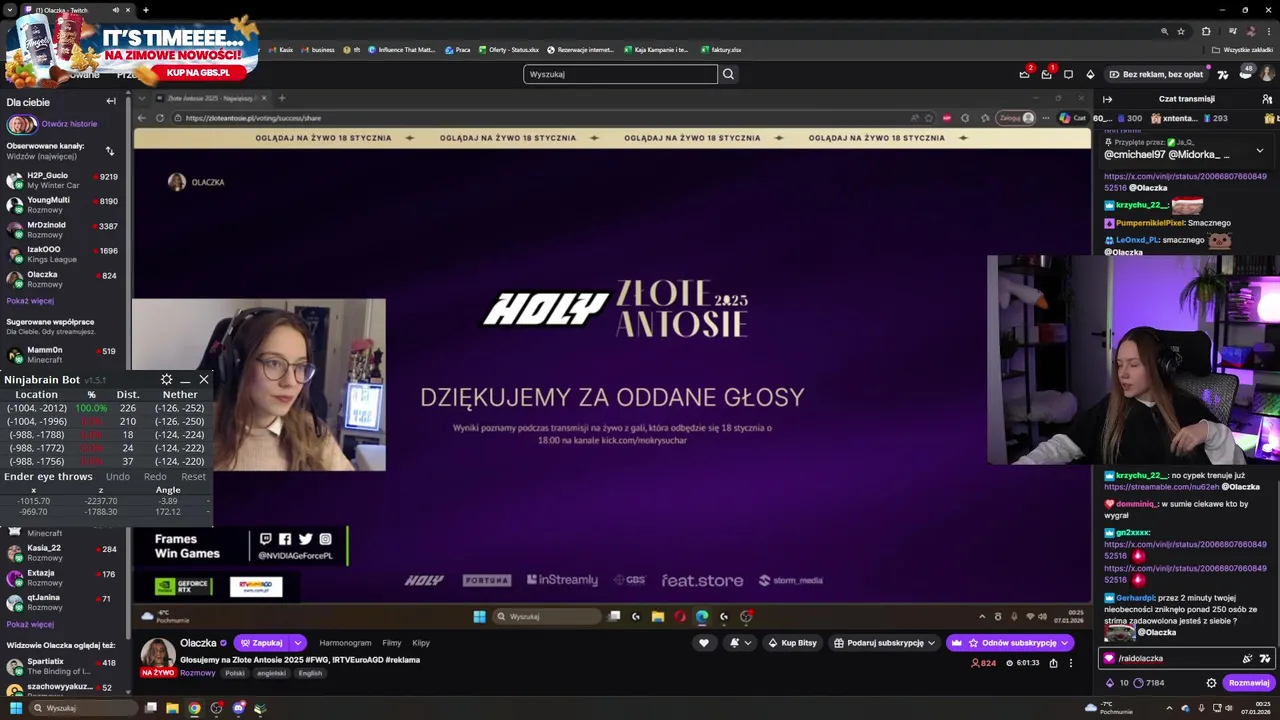Open Chrome extensions puzzle icon
The image size is (1280, 720).
(x=1205, y=31)
